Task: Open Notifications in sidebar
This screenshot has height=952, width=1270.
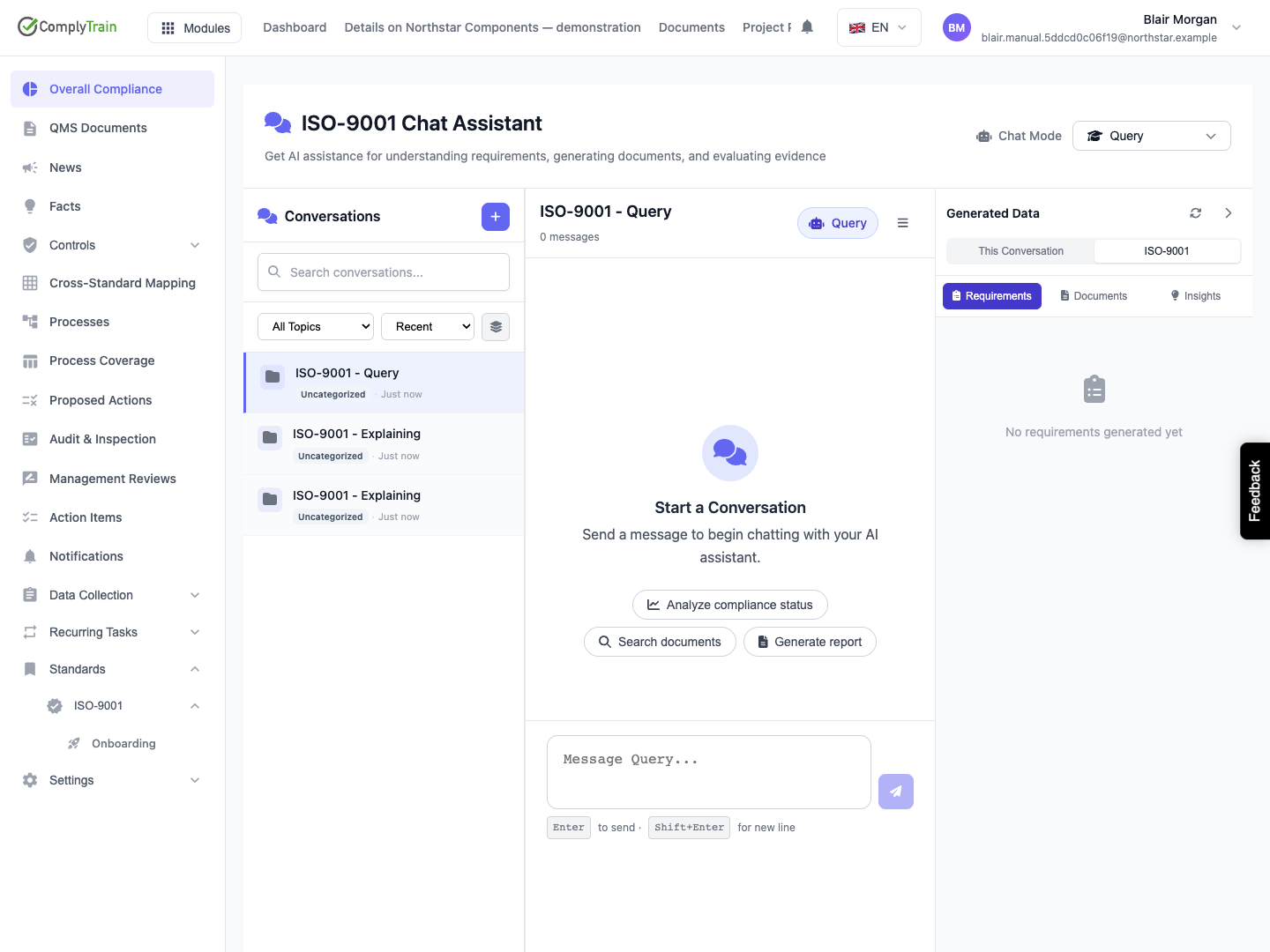Action: 112,556
